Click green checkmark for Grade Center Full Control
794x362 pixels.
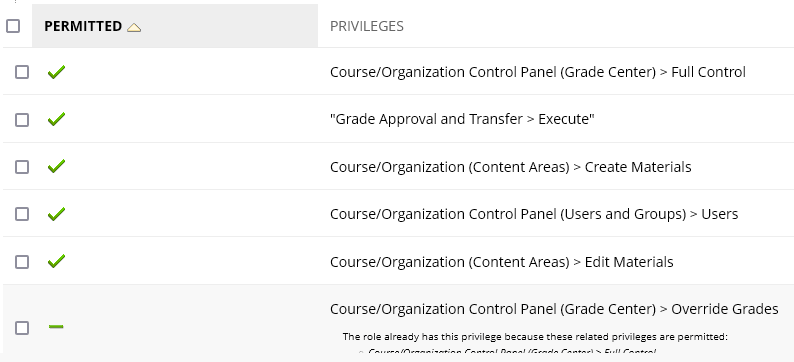[56, 72]
